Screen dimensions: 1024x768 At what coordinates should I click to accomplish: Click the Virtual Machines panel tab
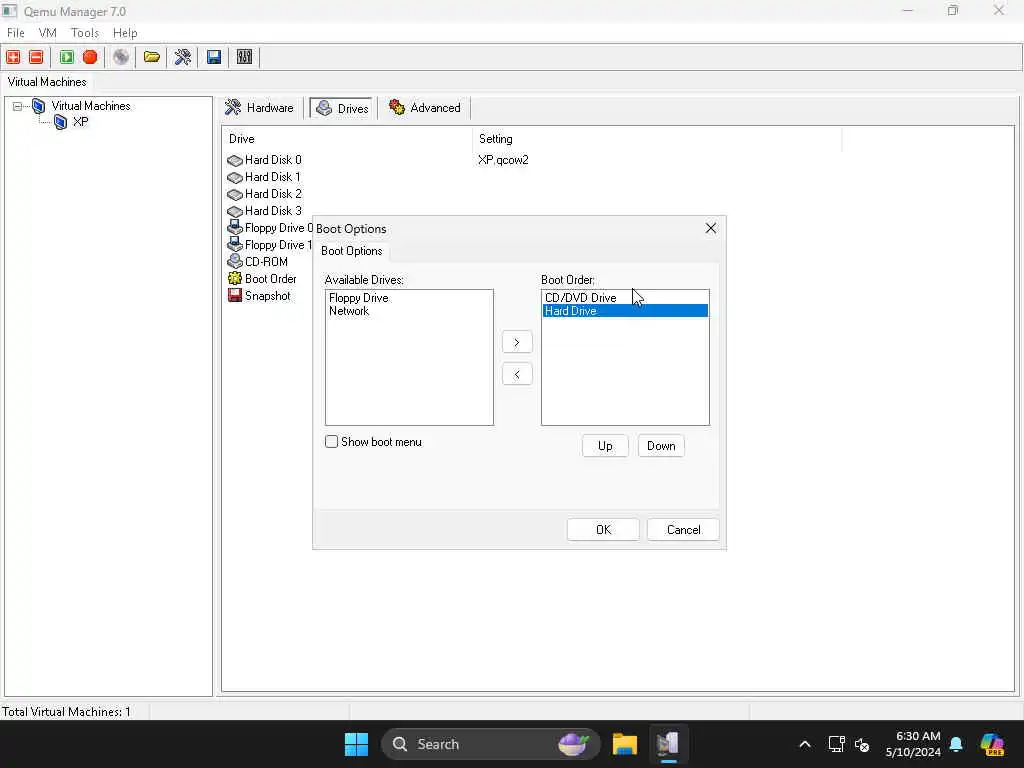(x=47, y=82)
